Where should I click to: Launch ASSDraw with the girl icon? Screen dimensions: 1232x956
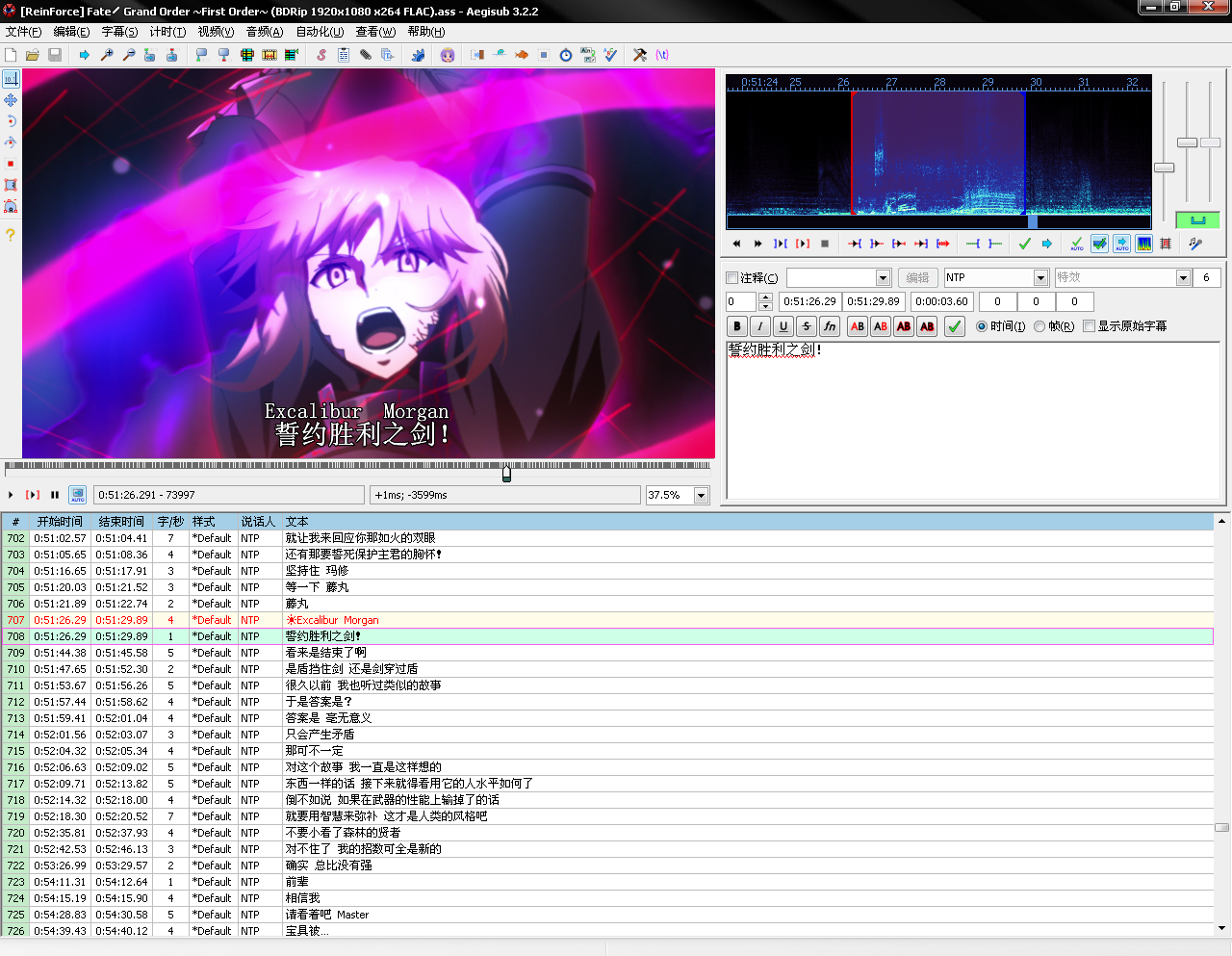[x=448, y=55]
